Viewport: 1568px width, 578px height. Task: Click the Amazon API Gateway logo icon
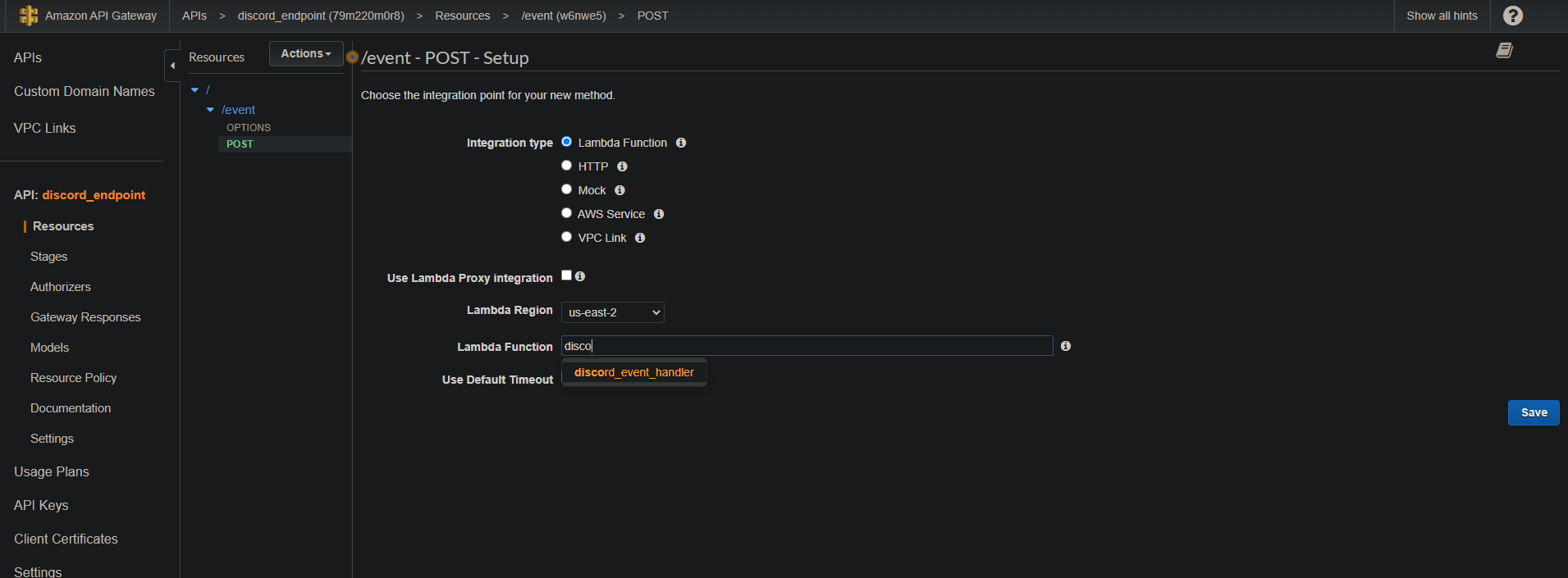click(29, 16)
